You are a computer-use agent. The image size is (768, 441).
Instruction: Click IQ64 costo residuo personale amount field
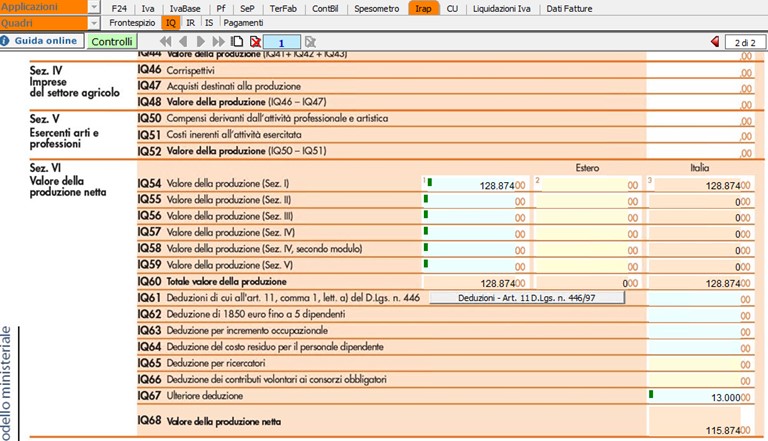pos(701,347)
